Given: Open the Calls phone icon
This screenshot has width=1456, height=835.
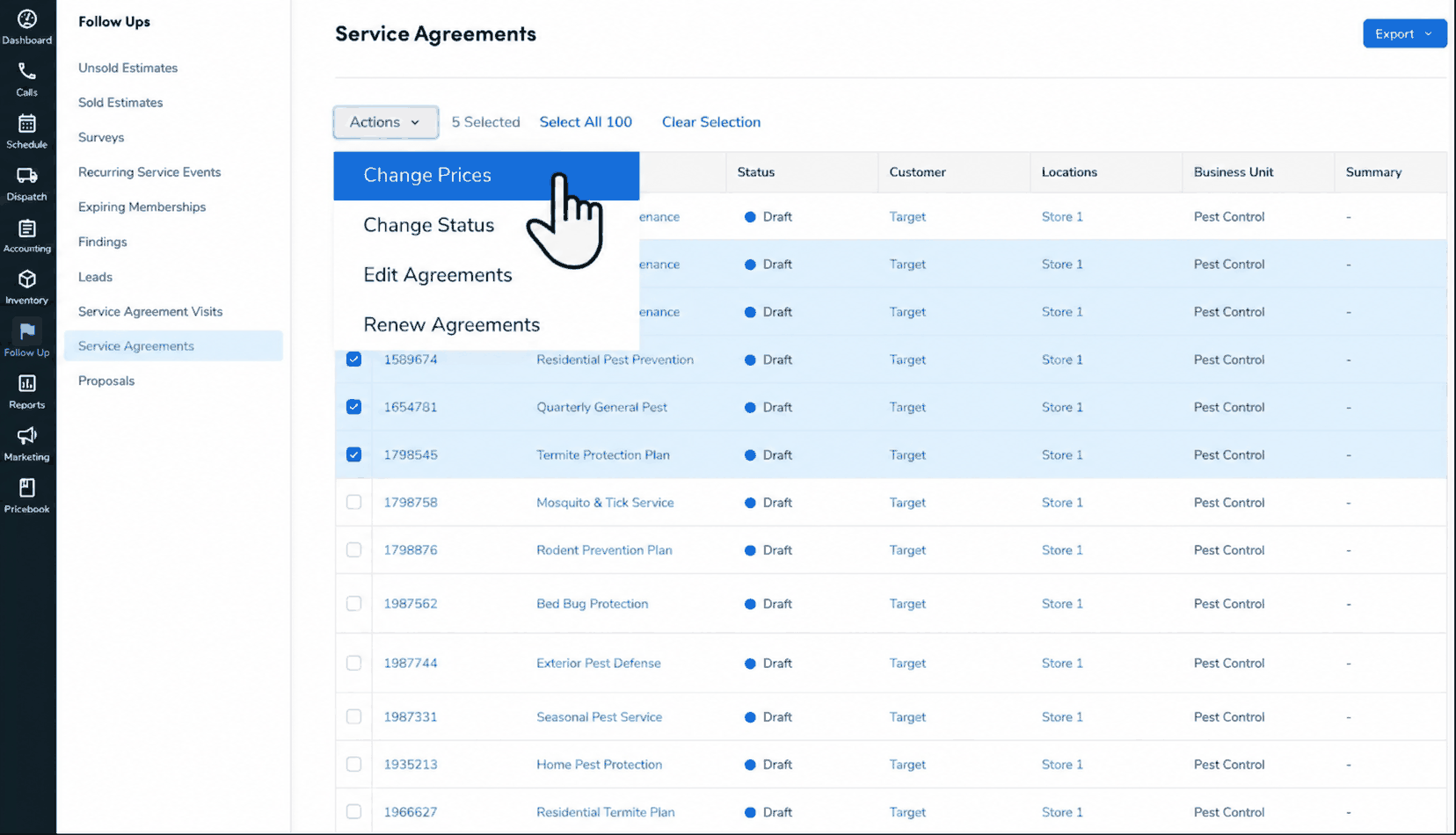Looking at the screenshot, I should (27, 71).
